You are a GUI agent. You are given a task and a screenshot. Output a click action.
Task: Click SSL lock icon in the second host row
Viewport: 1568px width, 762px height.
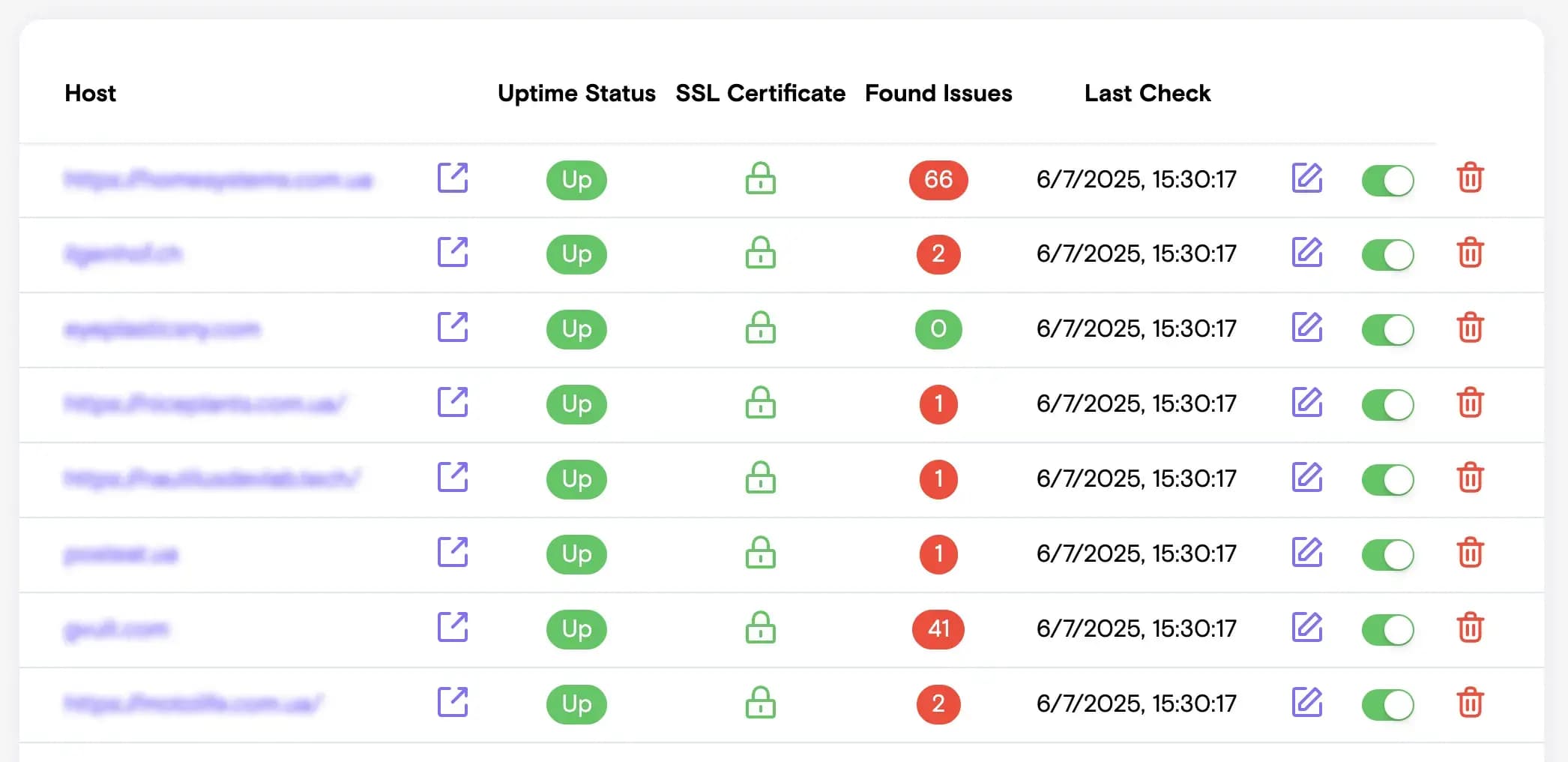(761, 253)
